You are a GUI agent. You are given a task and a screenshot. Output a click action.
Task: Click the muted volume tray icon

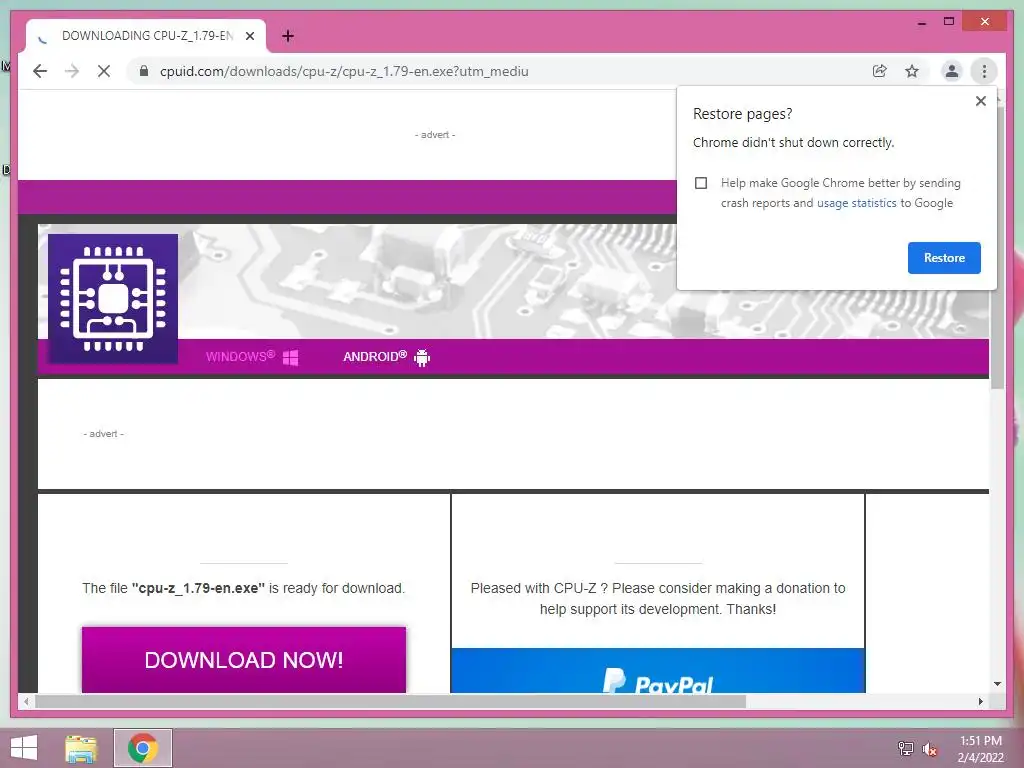pyautogui.click(x=929, y=749)
